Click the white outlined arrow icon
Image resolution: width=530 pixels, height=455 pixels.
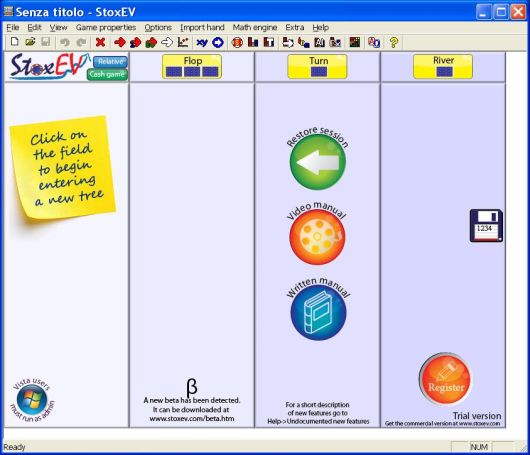coord(167,42)
